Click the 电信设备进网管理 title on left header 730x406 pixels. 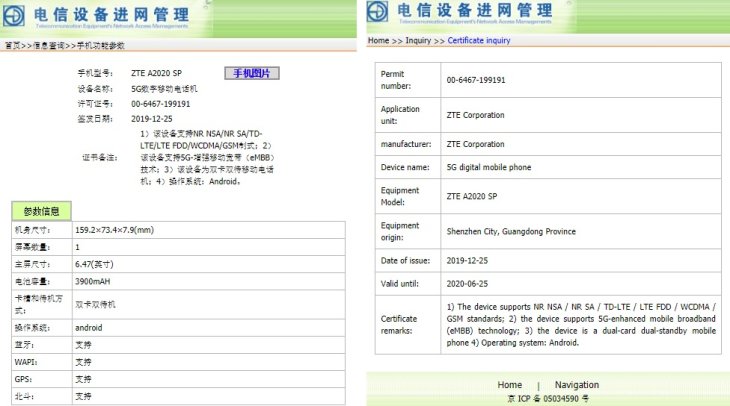tap(111, 14)
